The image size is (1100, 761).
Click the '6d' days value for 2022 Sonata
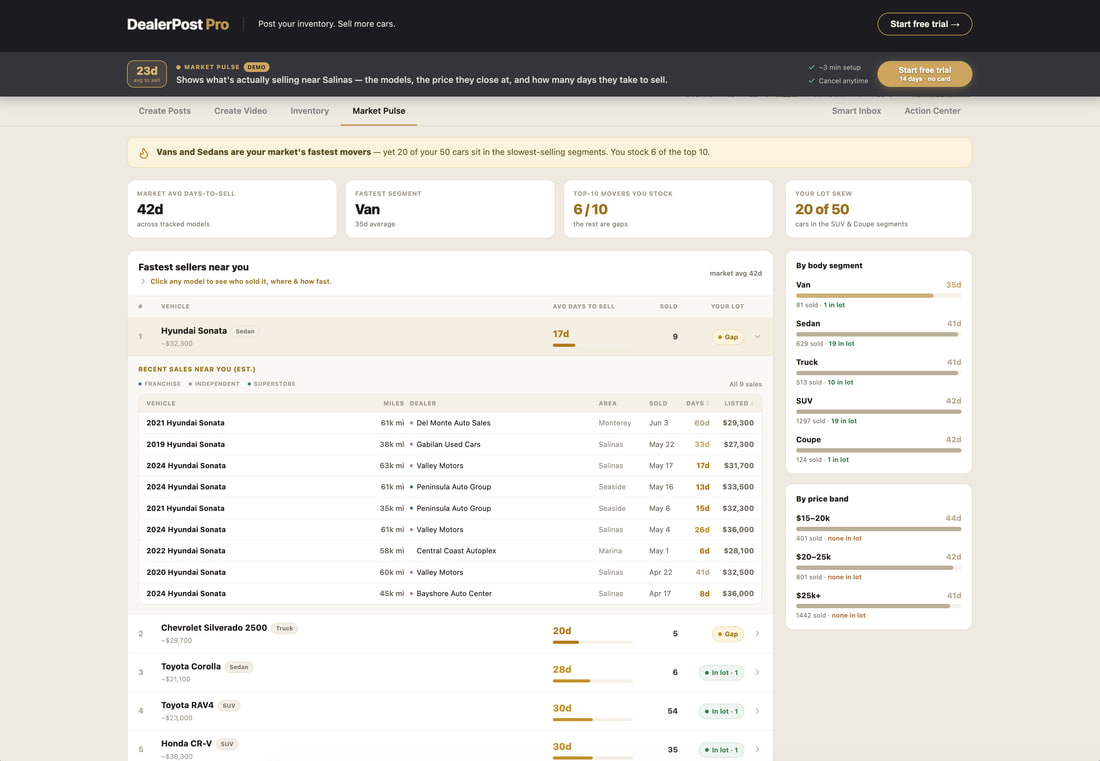coord(704,551)
